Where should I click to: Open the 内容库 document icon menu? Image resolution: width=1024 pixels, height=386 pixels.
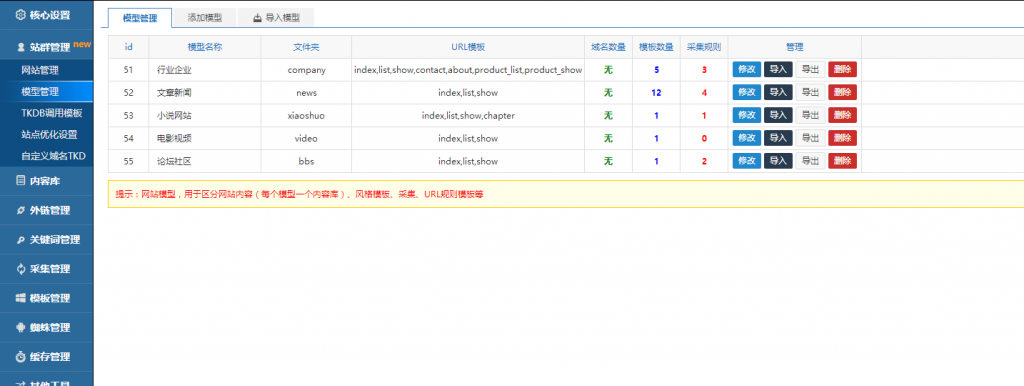pyautogui.click(x=20, y=181)
